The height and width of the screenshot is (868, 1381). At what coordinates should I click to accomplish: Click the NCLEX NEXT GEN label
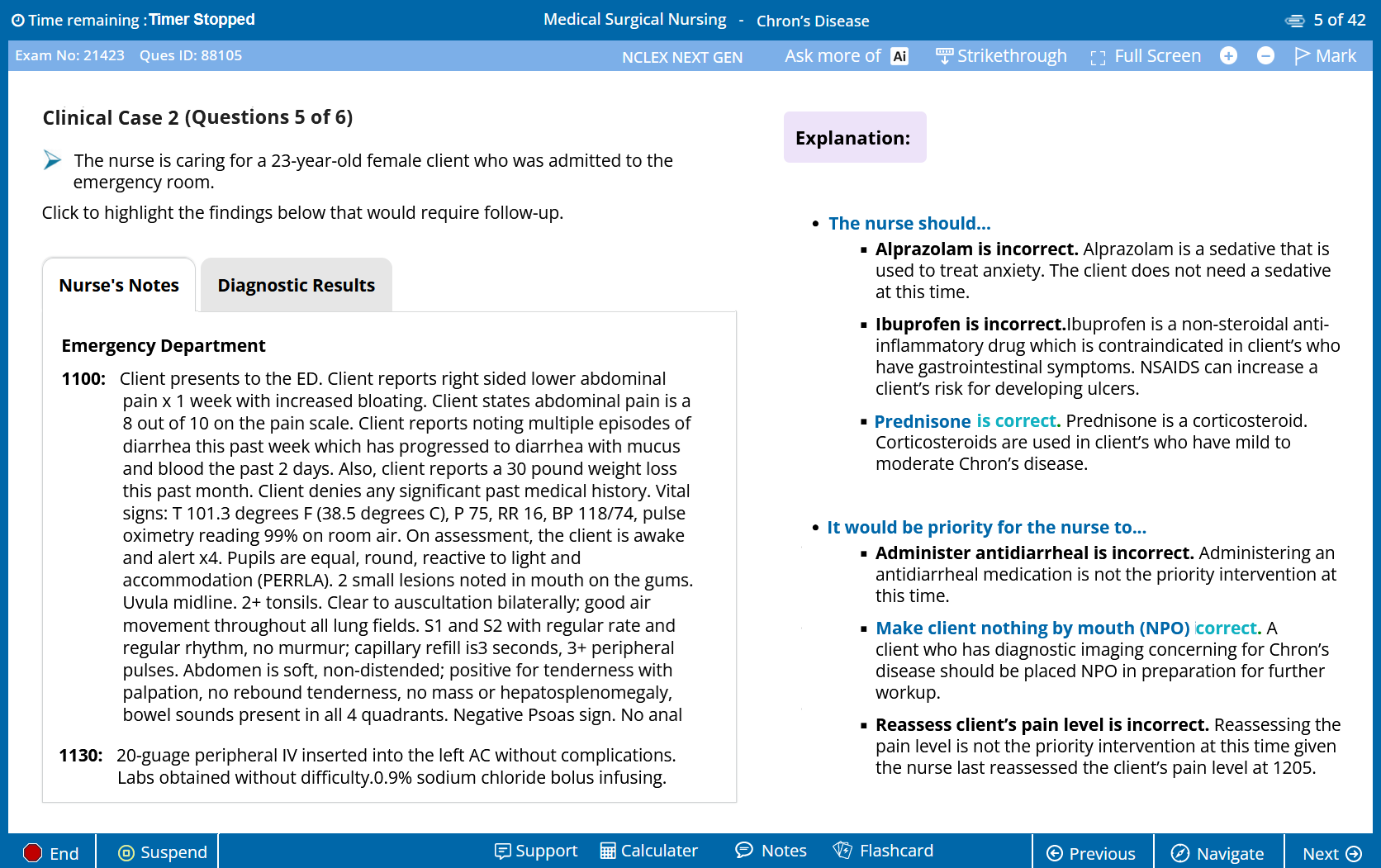(682, 58)
